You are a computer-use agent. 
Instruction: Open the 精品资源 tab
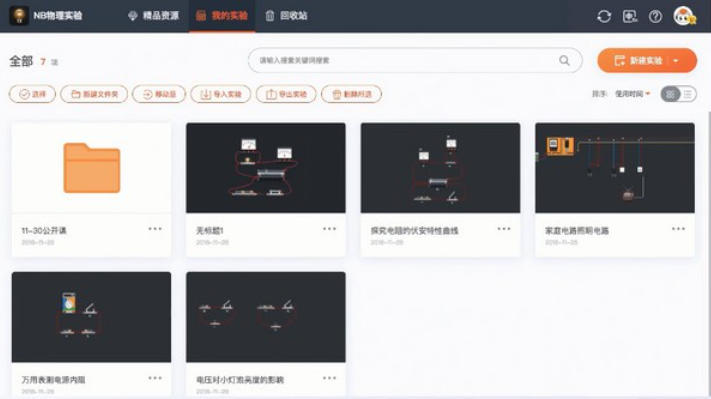(x=153, y=16)
